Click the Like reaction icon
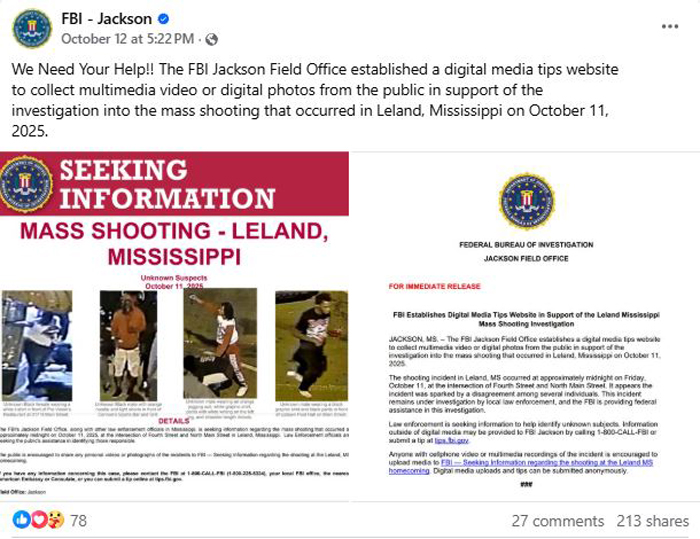 point(21,520)
